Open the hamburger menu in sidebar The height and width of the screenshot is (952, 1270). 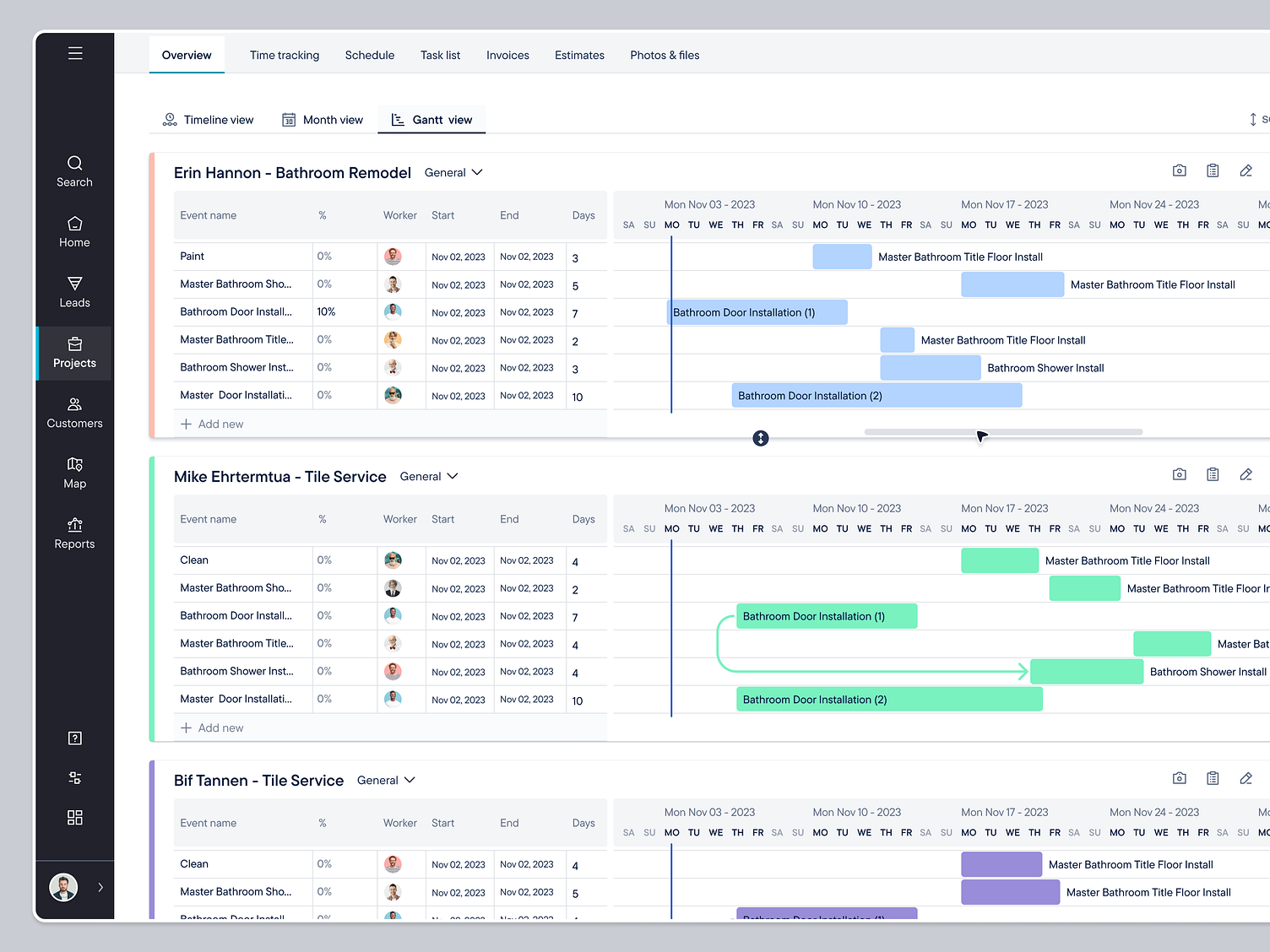(75, 53)
